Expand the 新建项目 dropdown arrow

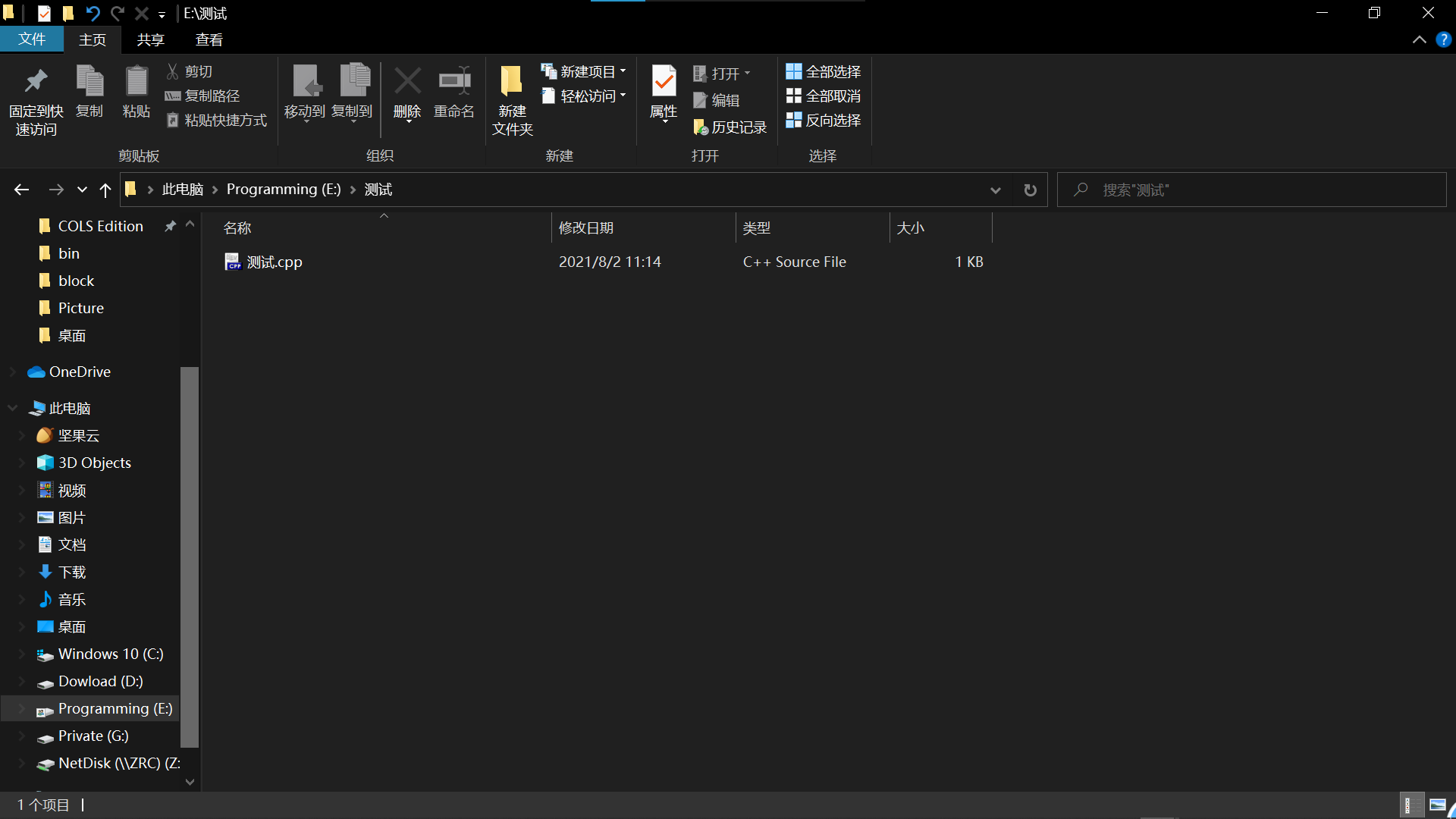[x=623, y=71]
